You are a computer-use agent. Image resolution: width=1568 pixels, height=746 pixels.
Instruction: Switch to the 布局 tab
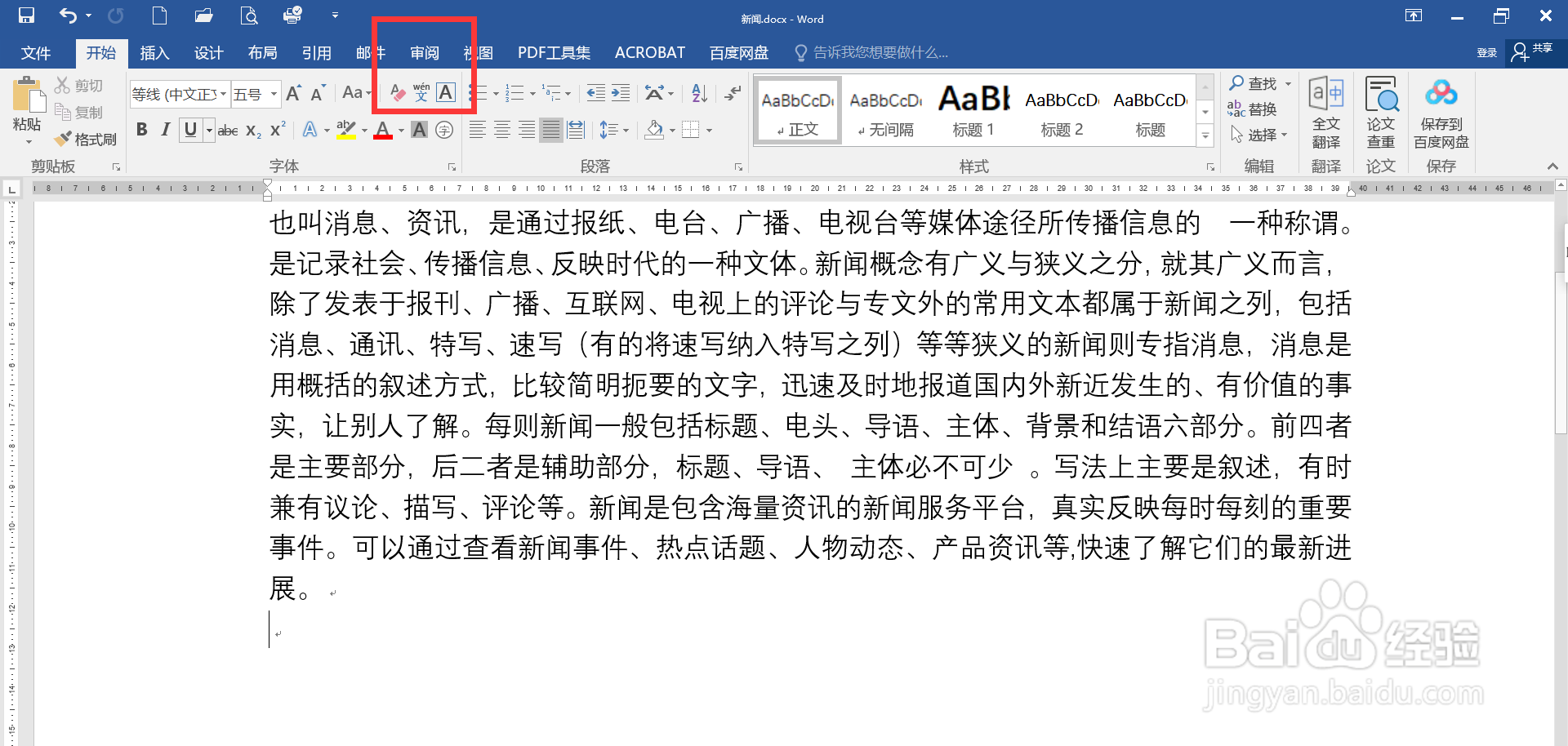(x=262, y=53)
